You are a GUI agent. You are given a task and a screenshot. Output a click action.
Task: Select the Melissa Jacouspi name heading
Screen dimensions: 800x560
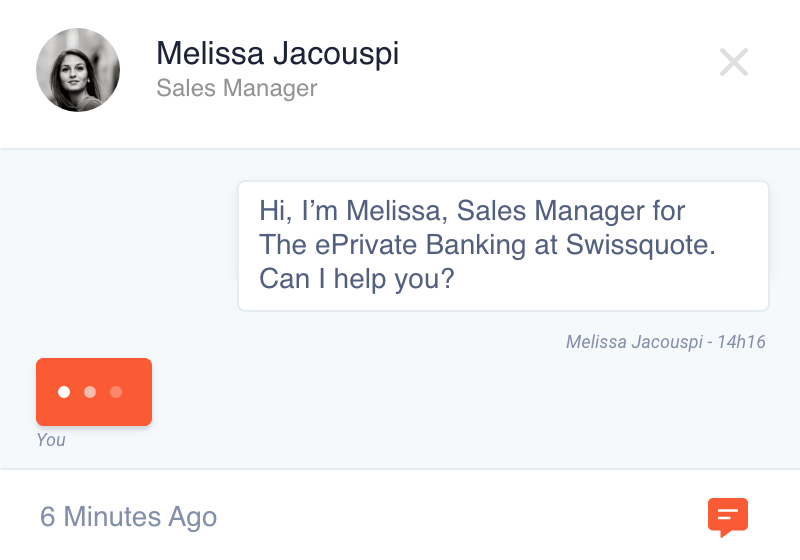278,54
